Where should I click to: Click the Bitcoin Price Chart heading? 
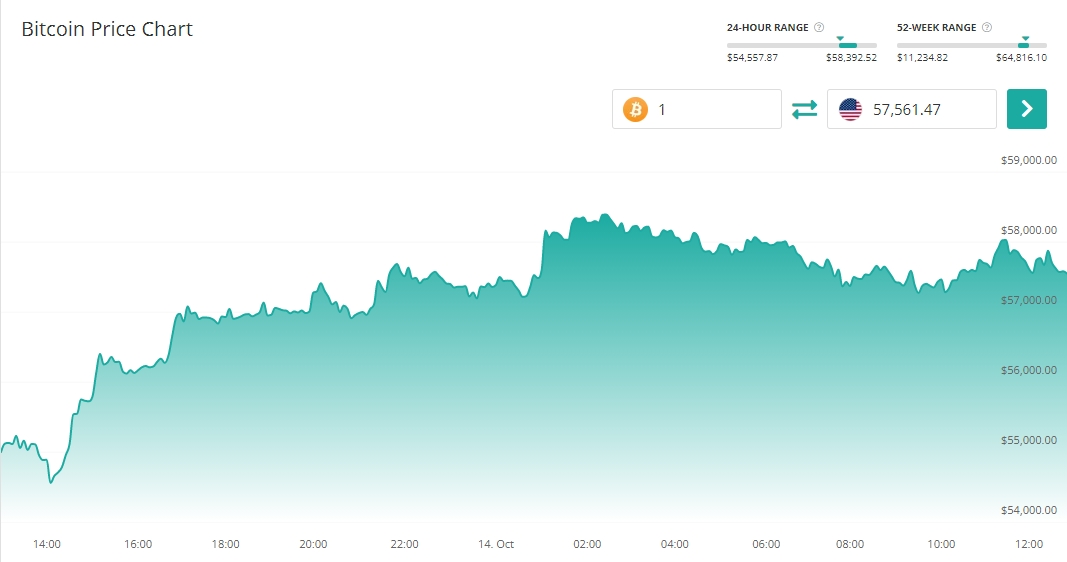pyautogui.click(x=107, y=29)
